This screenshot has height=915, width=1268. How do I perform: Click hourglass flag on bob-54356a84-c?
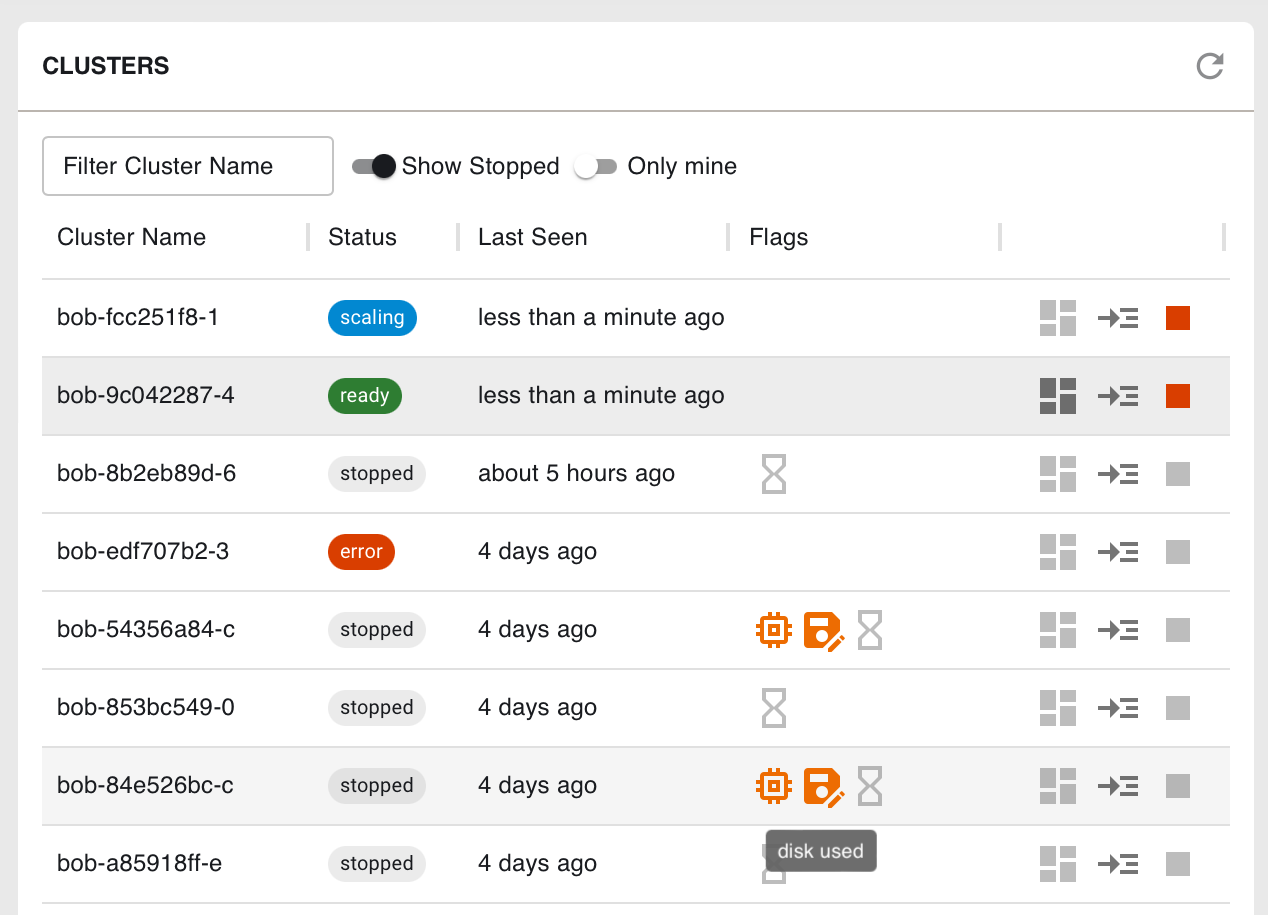click(870, 630)
